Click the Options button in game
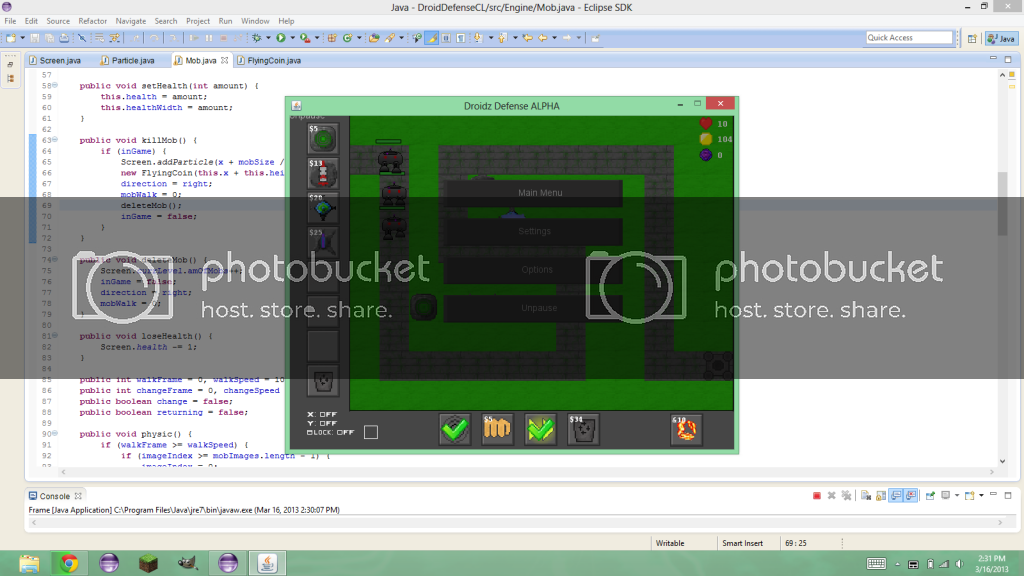This screenshot has height=576, width=1024. click(533, 270)
